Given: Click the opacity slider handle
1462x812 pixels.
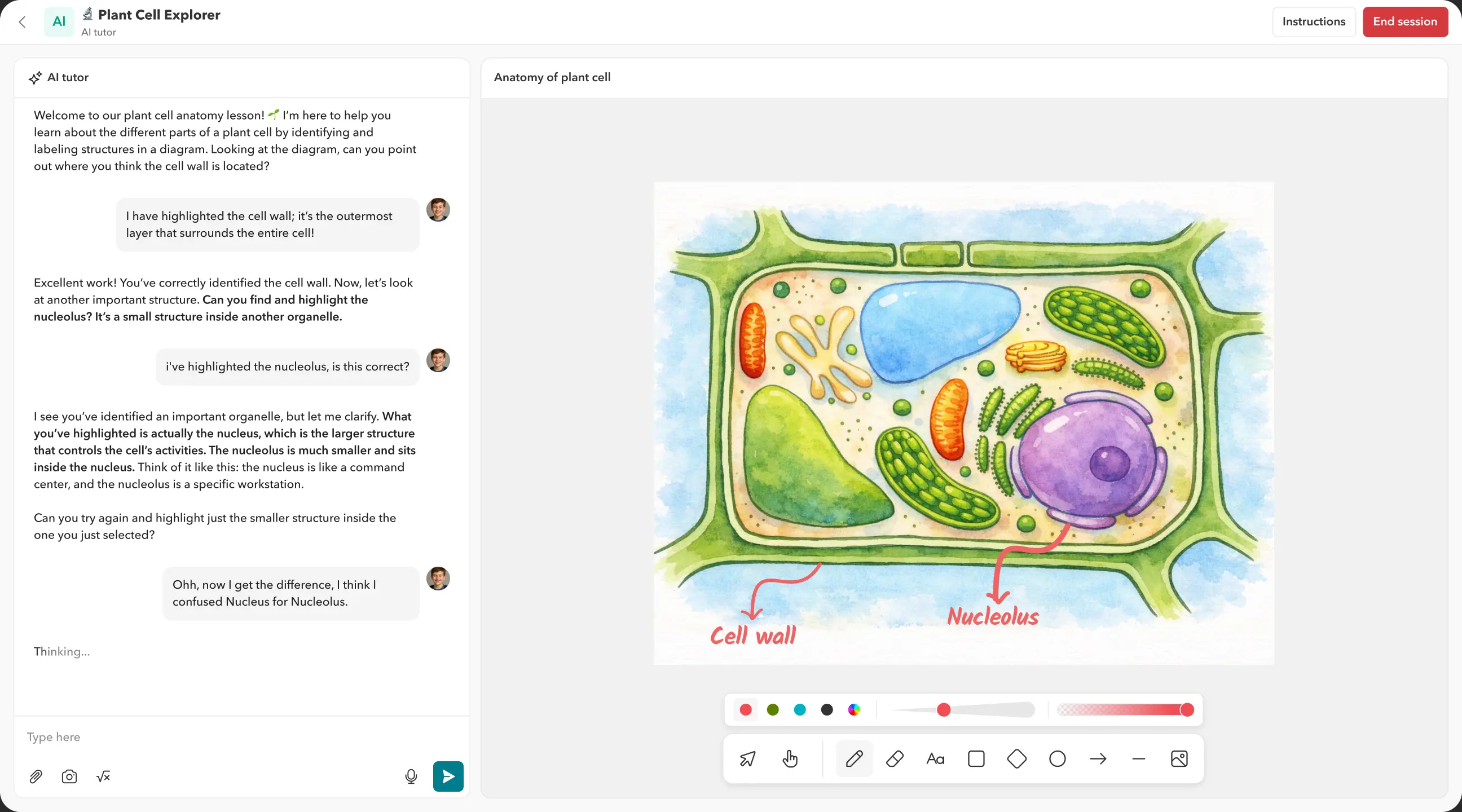Looking at the screenshot, I should tap(1187, 709).
